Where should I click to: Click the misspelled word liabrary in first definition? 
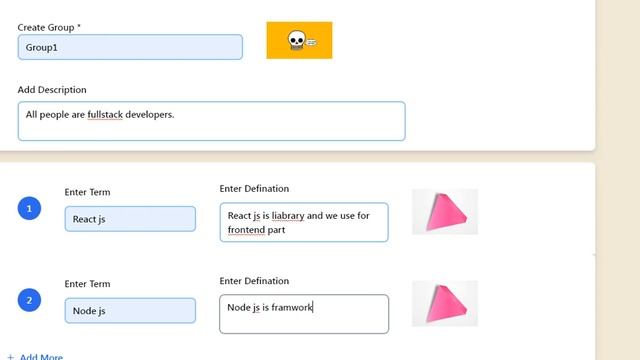pos(288,216)
